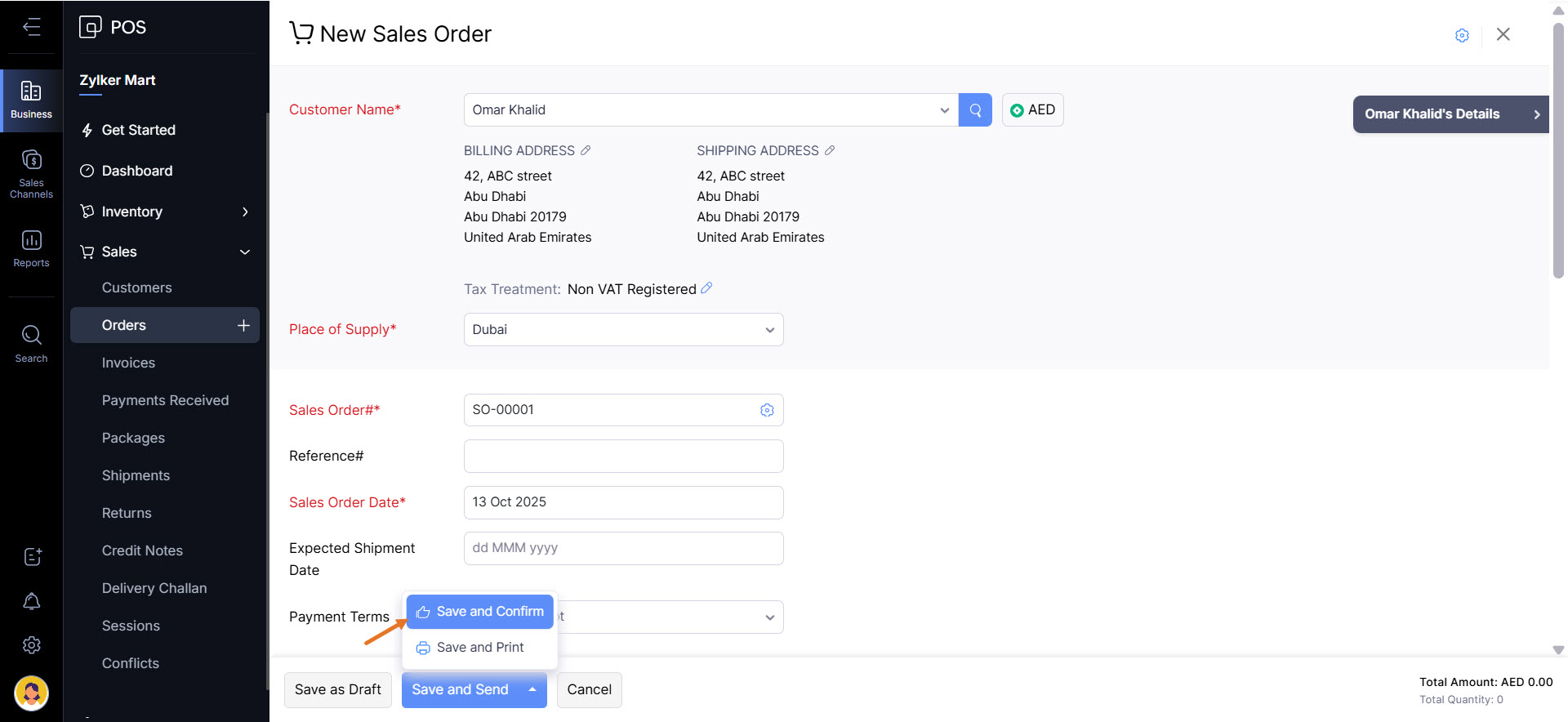
Task: Edit the shipping address pencil icon
Action: click(x=830, y=150)
